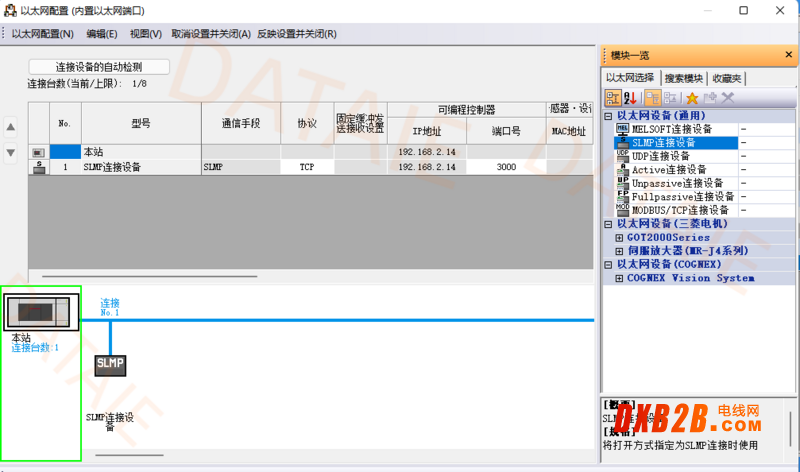
Task: Click the 端口号 column header
Action: coord(506,131)
